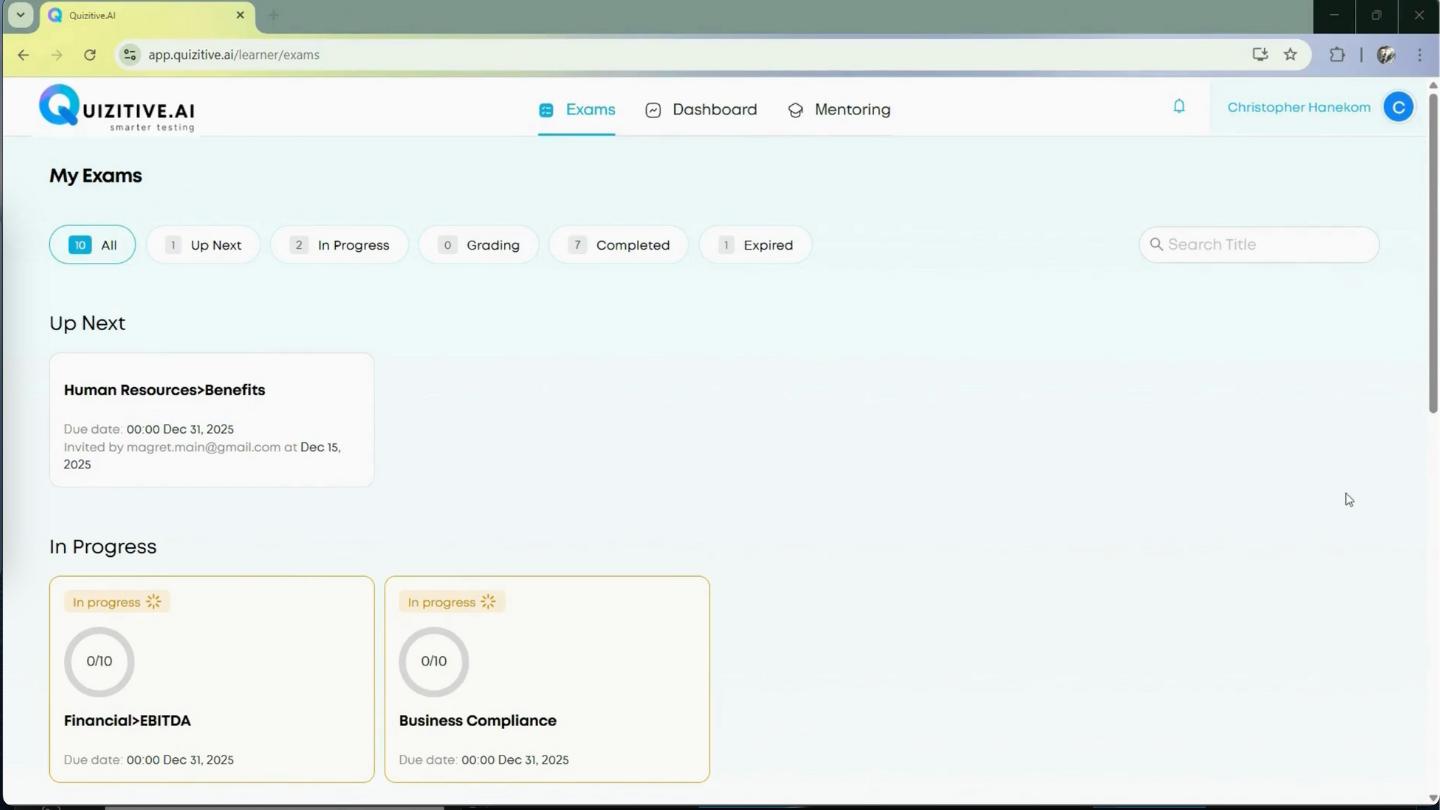Open notifications with the bell icon
This screenshot has width=1440, height=810.
1179,106
